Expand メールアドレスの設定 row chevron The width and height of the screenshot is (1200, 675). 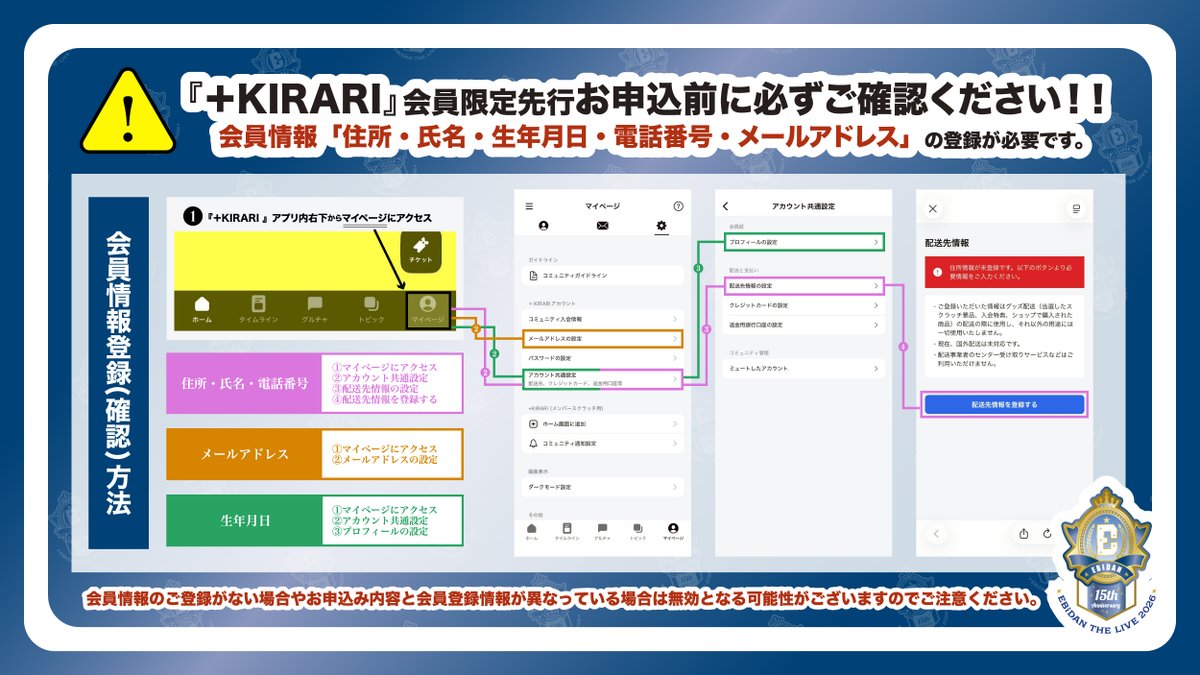point(676,339)
